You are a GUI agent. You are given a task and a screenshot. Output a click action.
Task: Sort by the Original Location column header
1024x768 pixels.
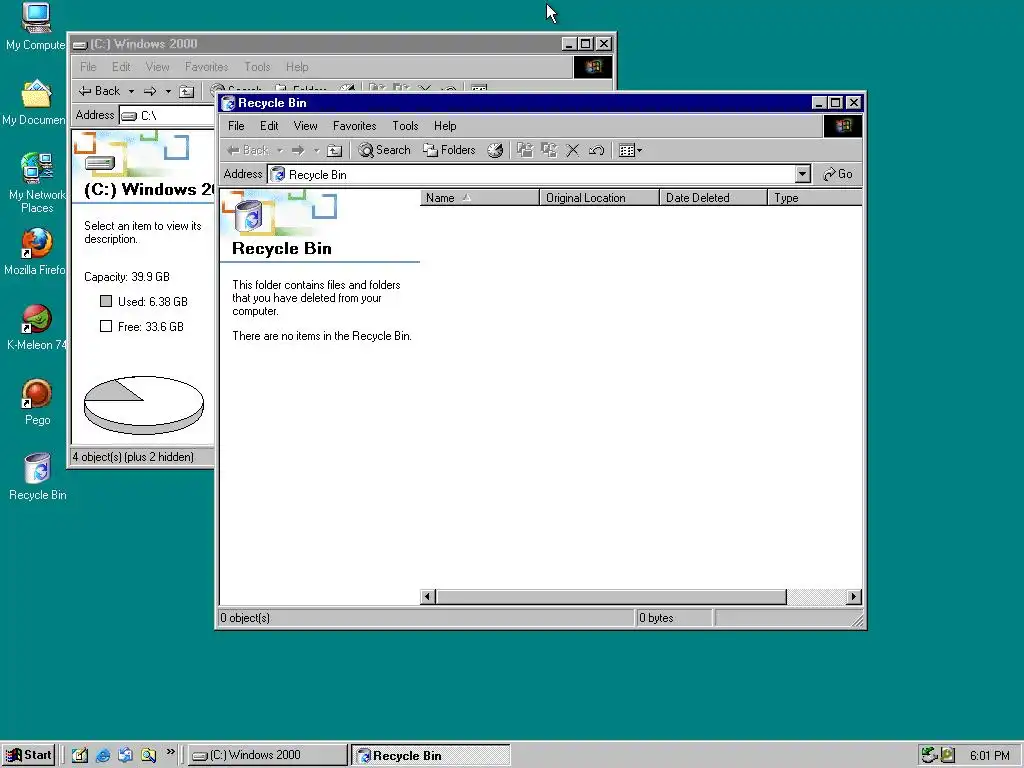[600, 198]
